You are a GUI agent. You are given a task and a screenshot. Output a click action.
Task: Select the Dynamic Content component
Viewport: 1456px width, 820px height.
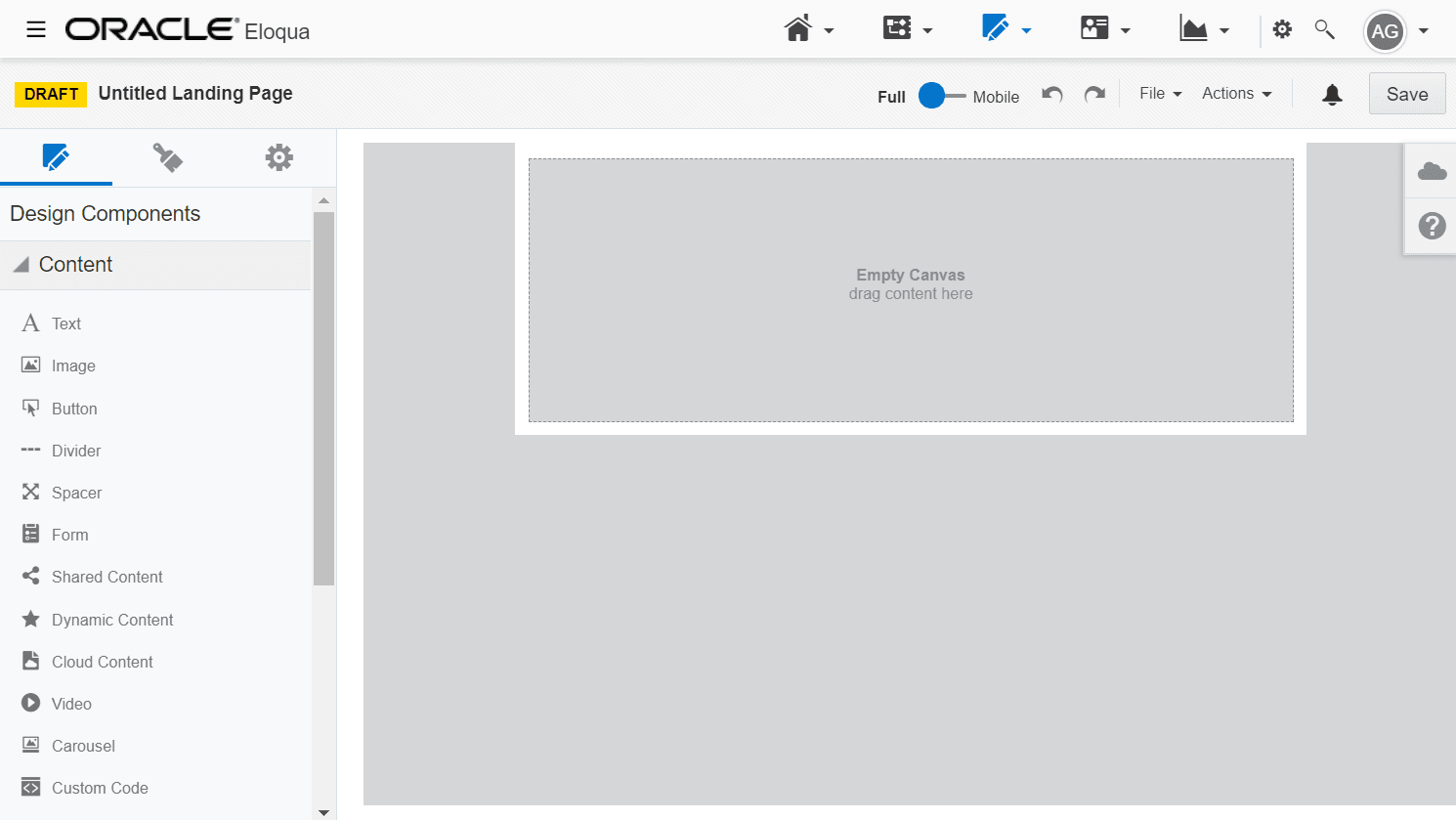coord(111,619)
